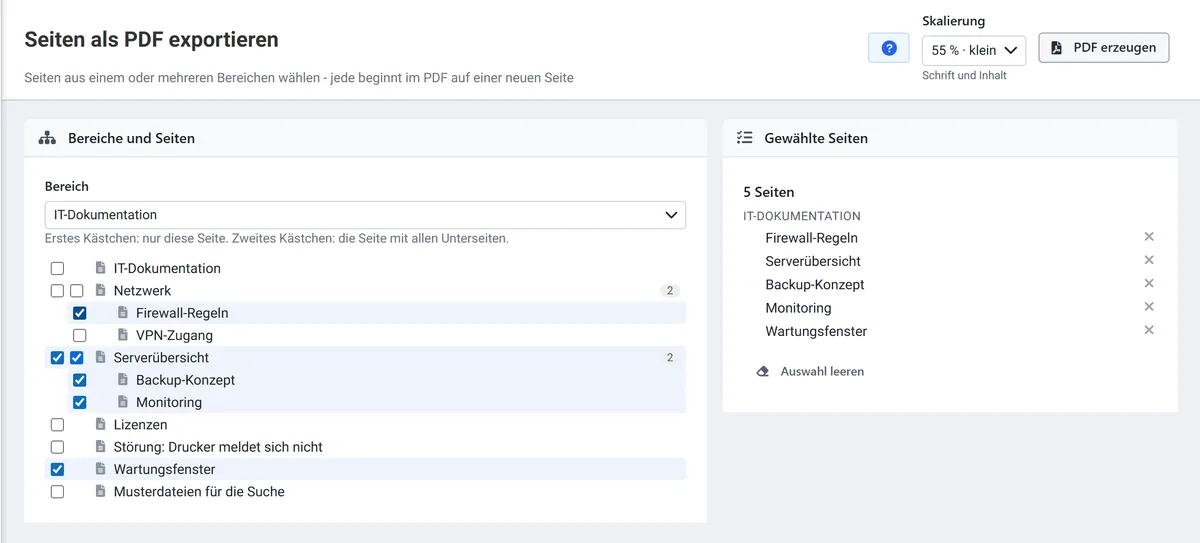Check the Musterdateien für die Suche checkbox
This screenshot has height=543, width=1200.
(x=57, y=492)
